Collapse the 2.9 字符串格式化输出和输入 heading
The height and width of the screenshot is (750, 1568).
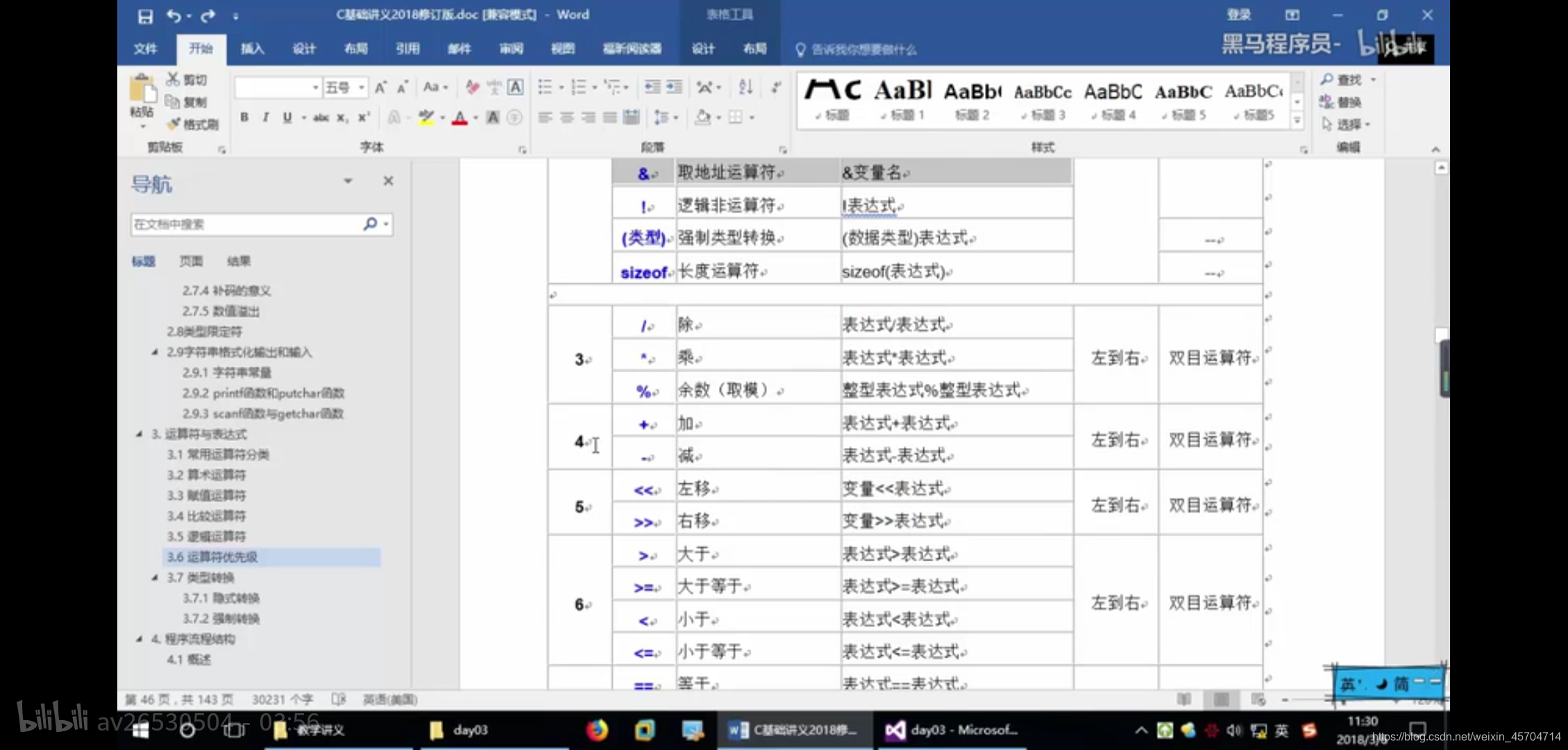(x=154, y=352)
